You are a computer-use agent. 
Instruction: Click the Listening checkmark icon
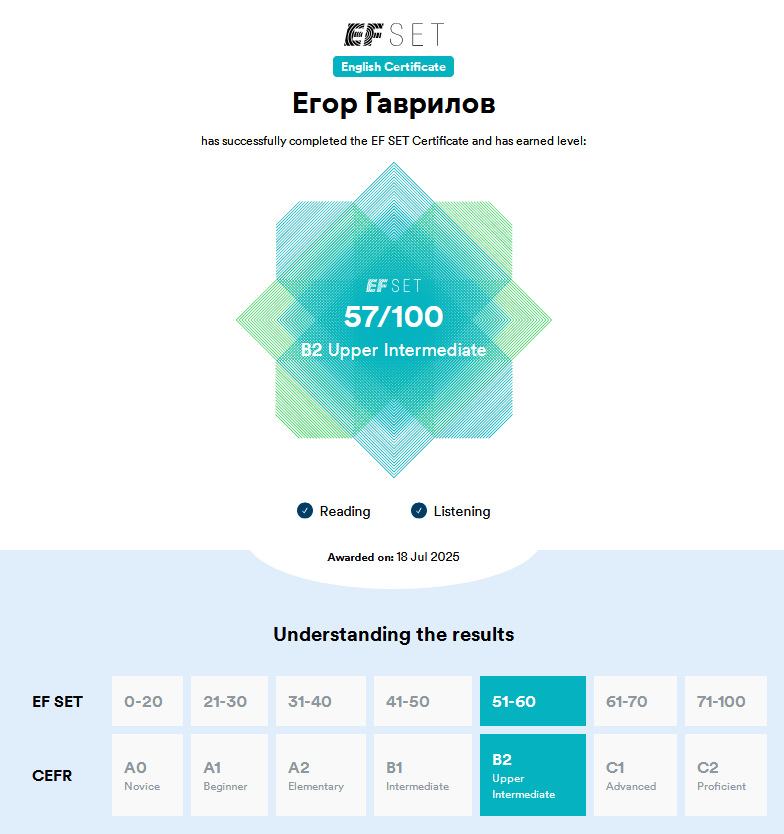[x=419, y=511]
